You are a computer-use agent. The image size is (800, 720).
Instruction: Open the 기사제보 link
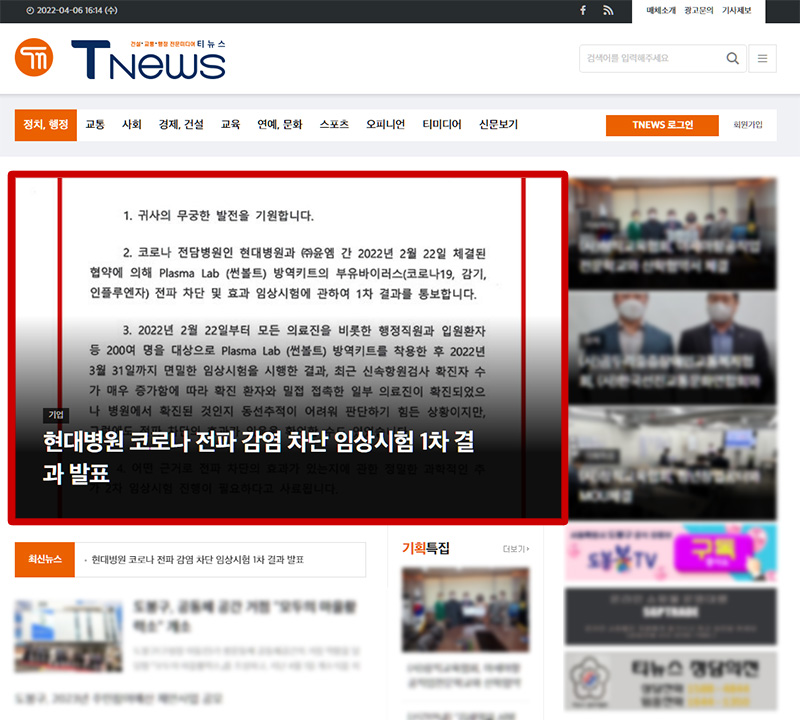(743, 10)
